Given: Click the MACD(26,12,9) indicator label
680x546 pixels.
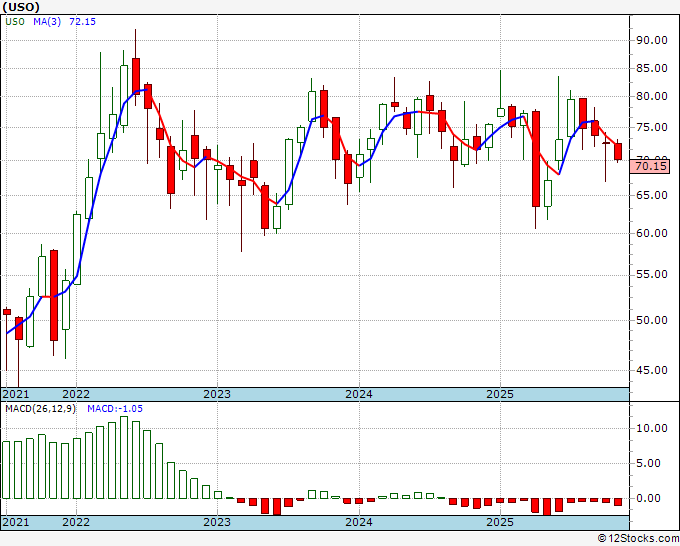Looking at the screenshot, I should 40,409.
